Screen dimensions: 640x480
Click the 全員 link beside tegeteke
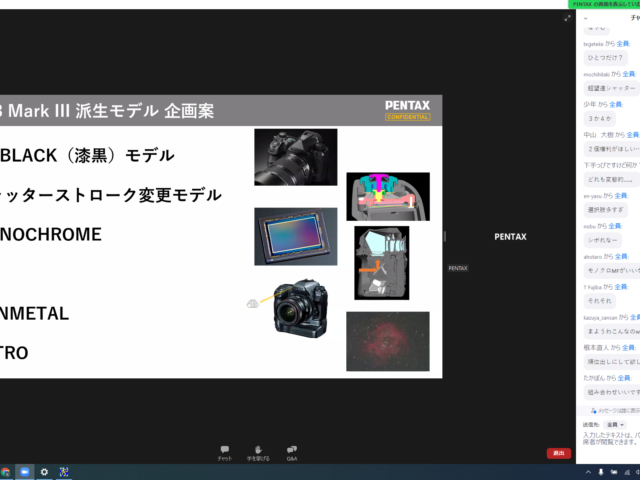(622, 44)
